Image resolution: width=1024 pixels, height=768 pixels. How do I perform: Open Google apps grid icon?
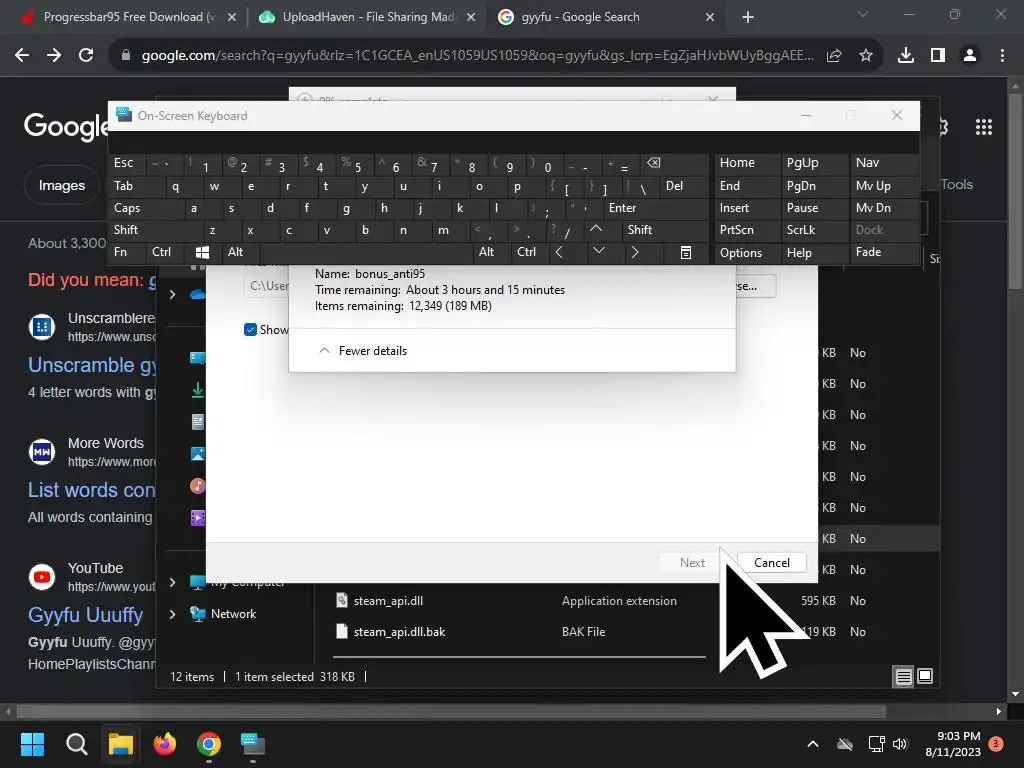coord(984,127)
